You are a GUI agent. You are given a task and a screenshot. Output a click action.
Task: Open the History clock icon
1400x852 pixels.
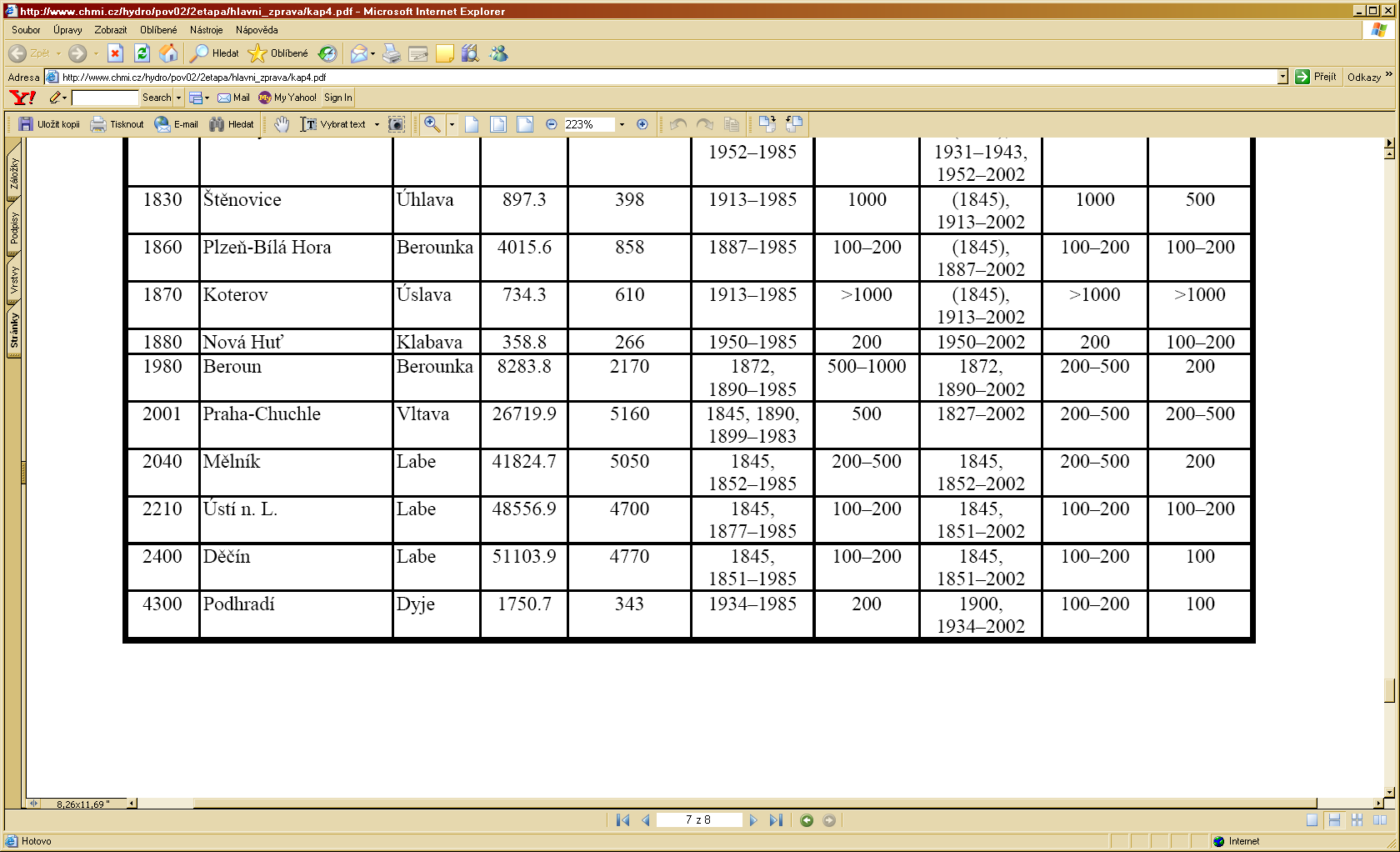pos(328,53)
